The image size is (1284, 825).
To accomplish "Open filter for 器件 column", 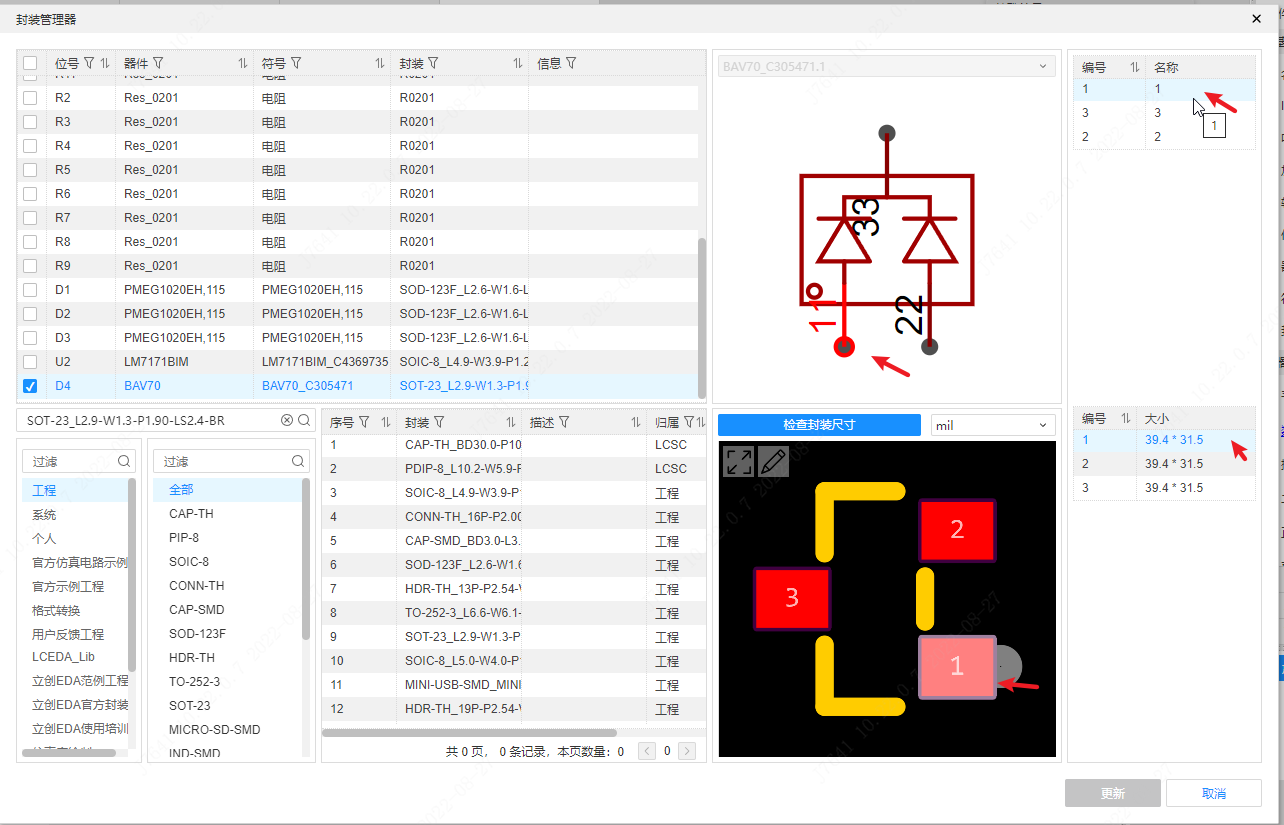I will (x=158, y=63).
